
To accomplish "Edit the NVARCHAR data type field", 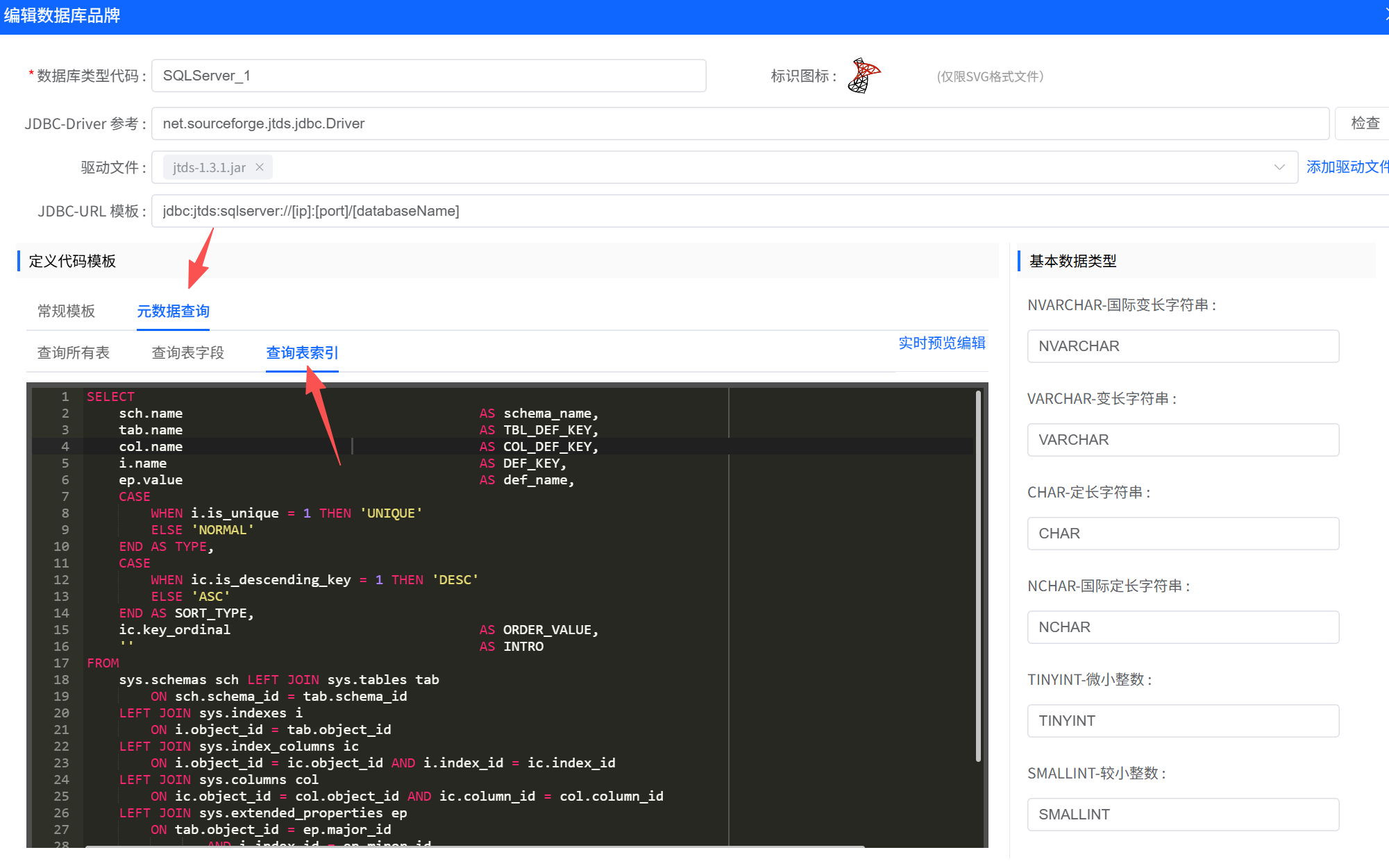I will [x=1182, y=346].
